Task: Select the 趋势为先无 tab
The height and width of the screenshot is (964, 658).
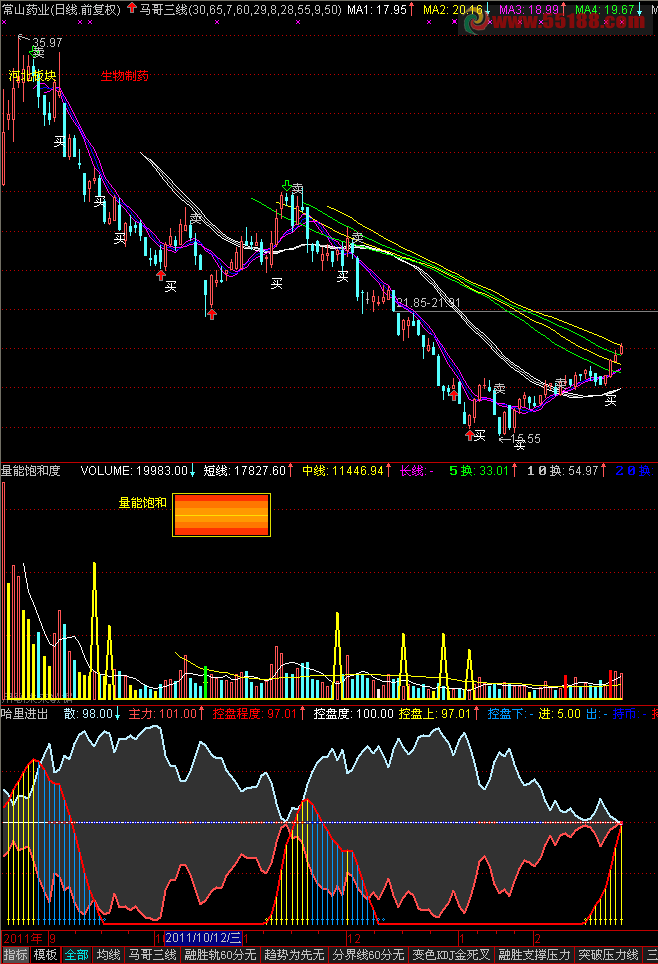Action: pyautogui.click(x=294, y=955)
